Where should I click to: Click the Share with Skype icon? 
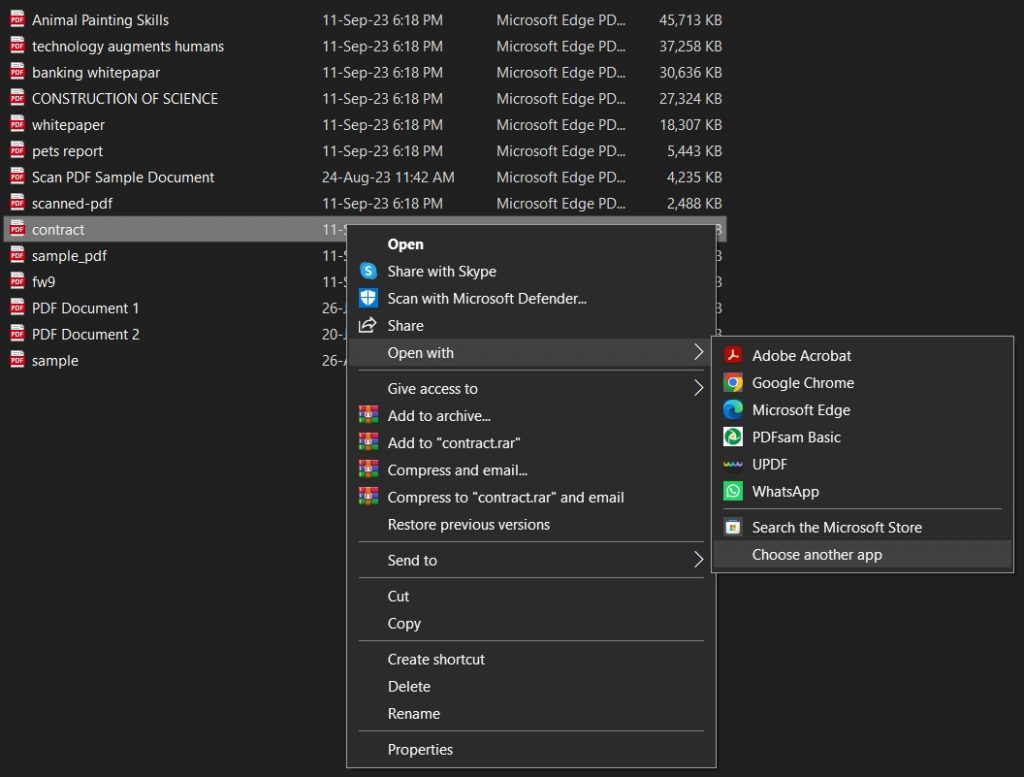[x=369, y=271]
